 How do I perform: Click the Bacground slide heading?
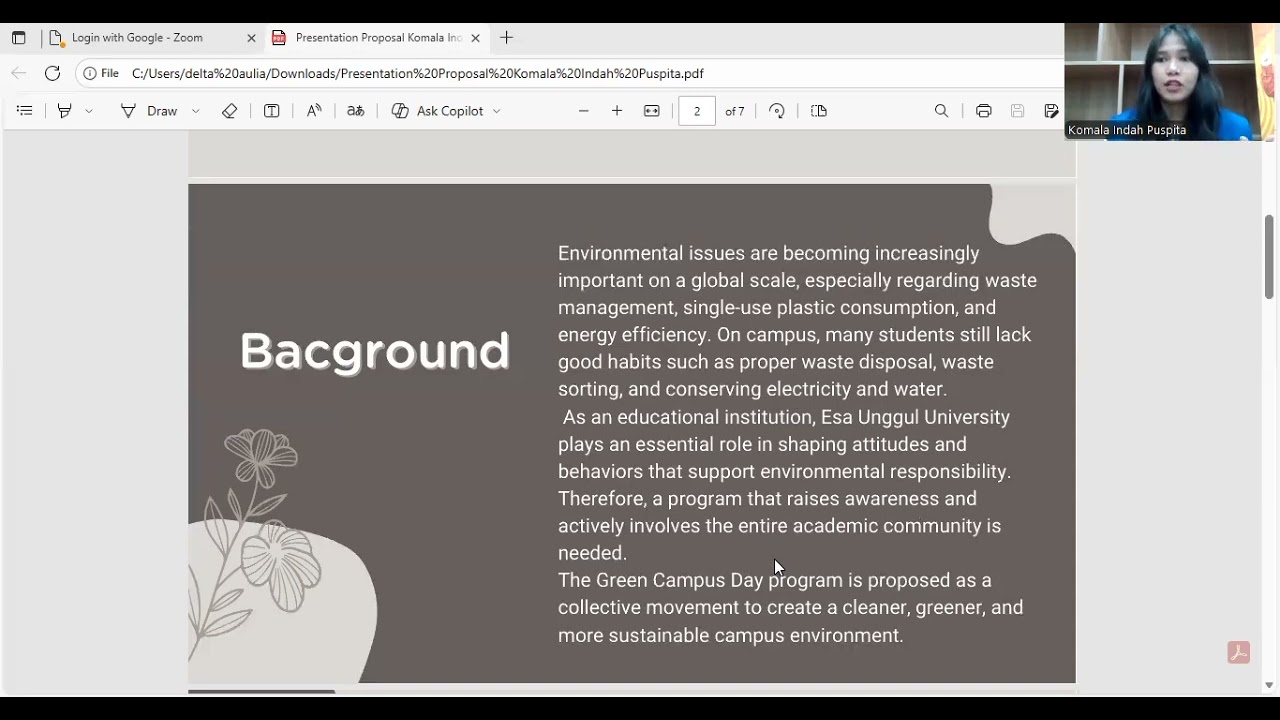[375, 351]
